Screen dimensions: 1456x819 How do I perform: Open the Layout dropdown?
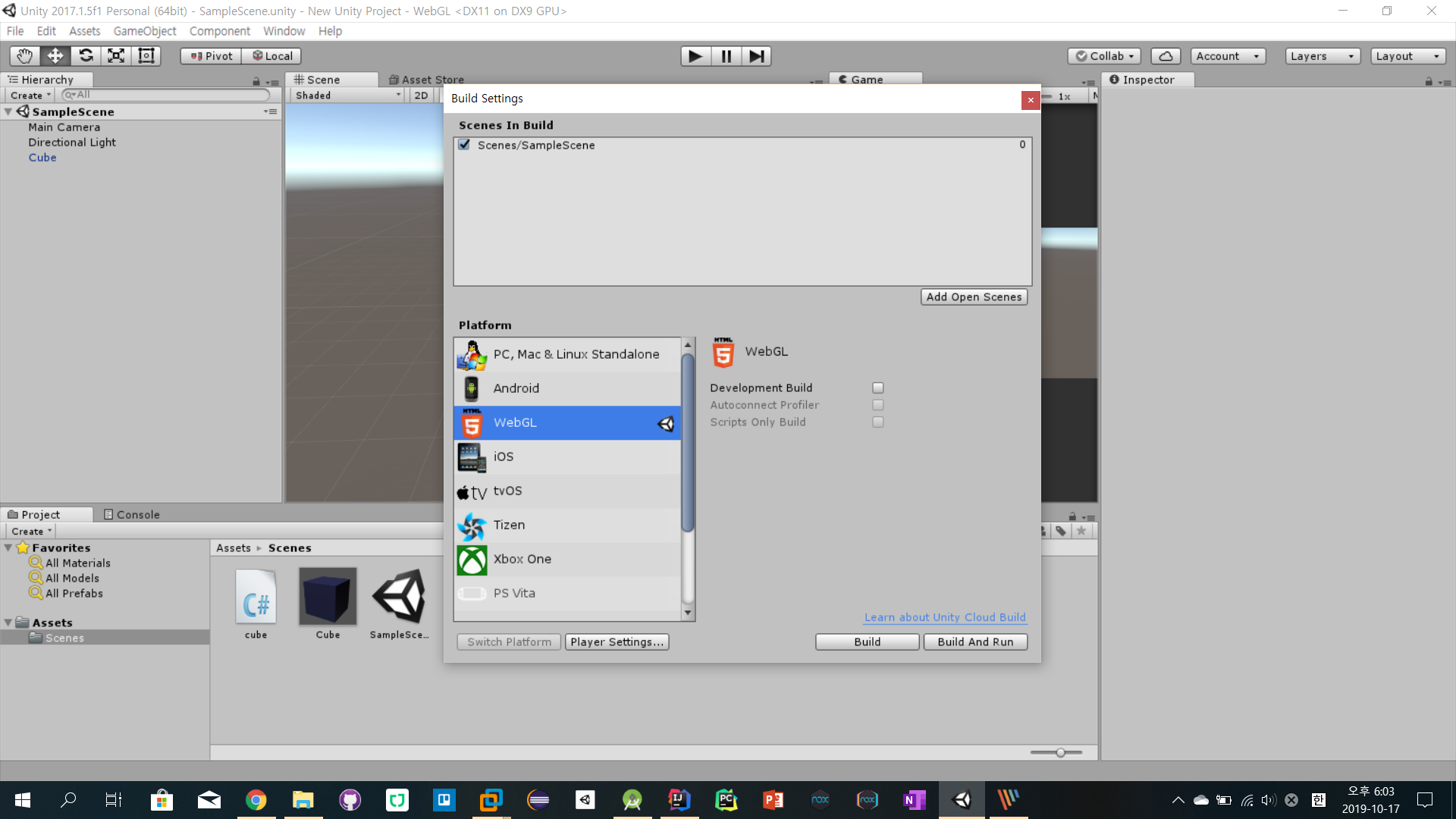(x=1407, y=56)
